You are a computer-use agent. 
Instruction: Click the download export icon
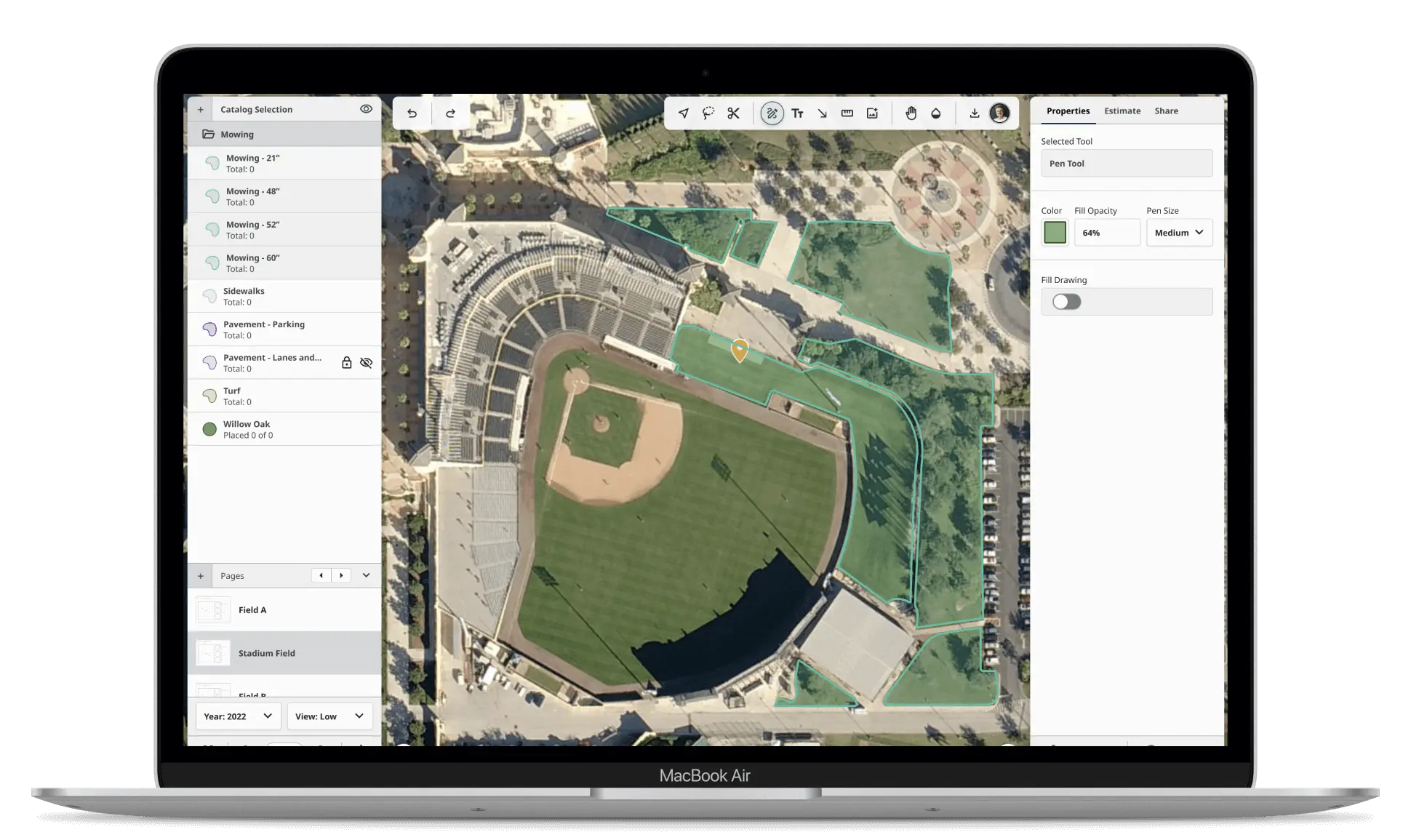(x=974, y=113)
